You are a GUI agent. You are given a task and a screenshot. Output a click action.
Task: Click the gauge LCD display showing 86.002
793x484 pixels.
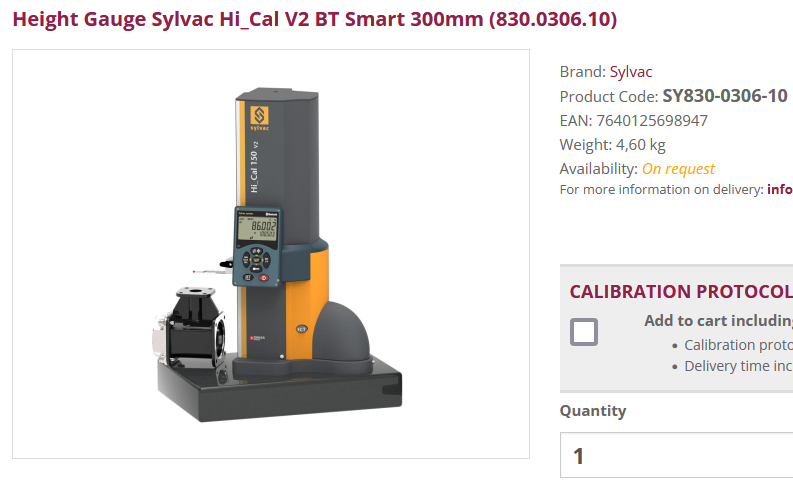tap(257, 228)
